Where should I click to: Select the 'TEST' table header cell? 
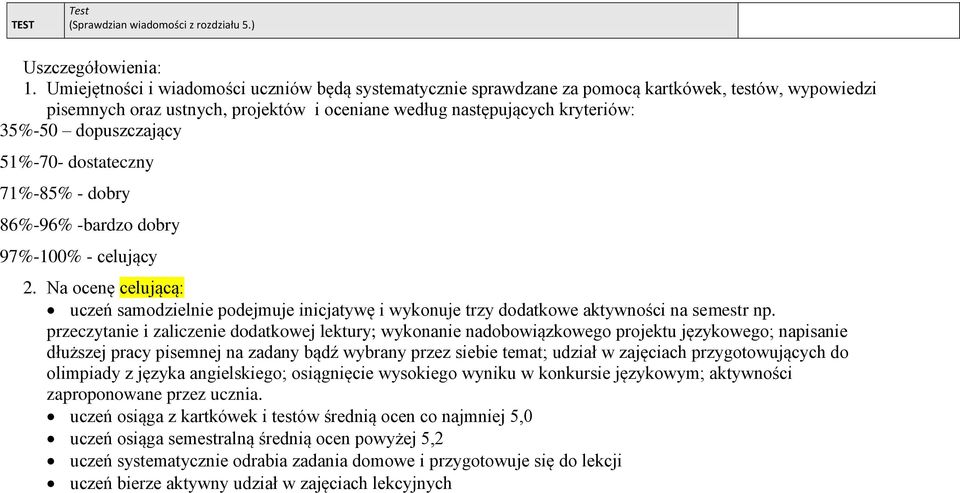[x=36, y=20]
